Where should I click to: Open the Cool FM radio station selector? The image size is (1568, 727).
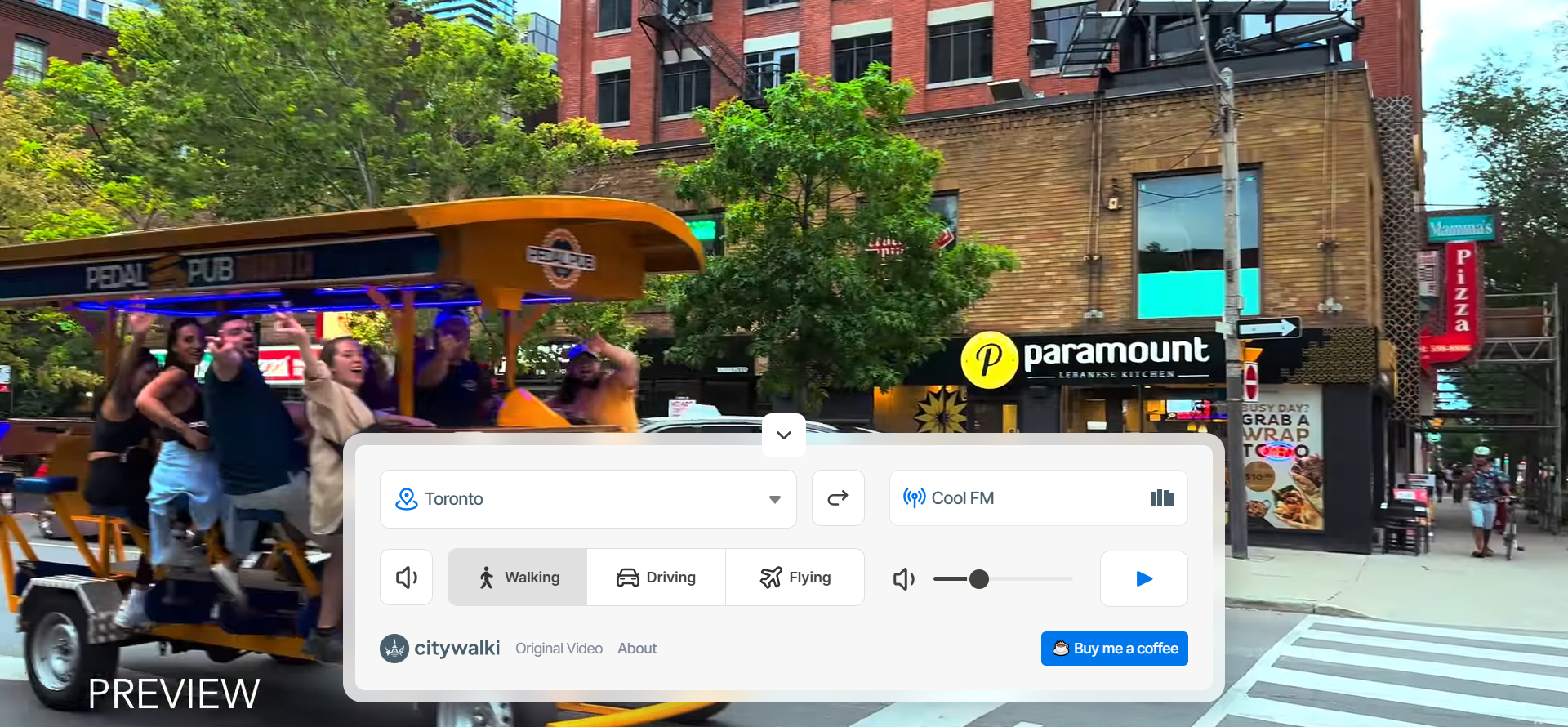1038,497
